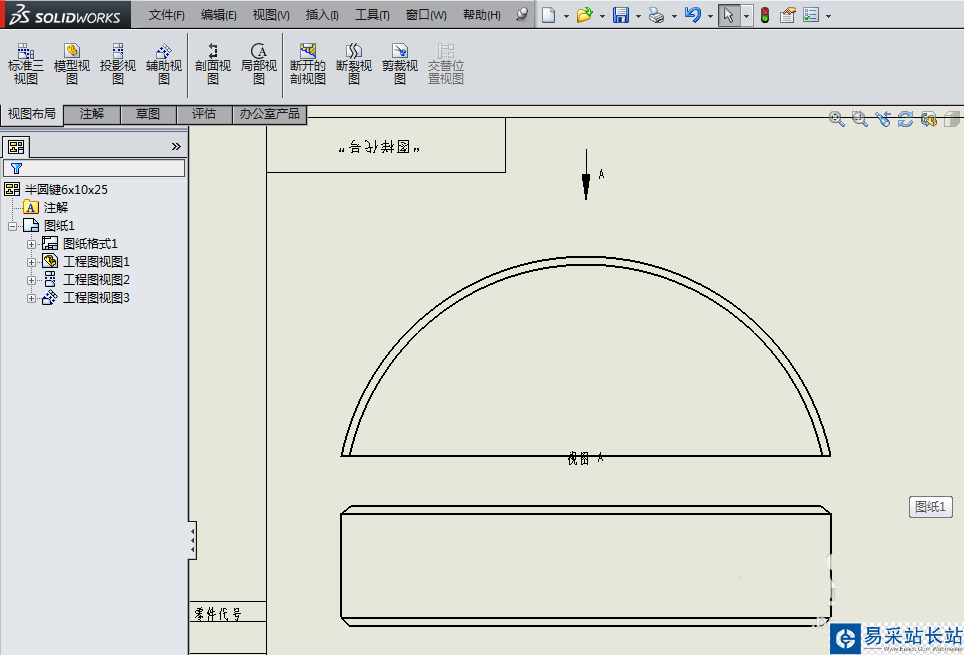Expand the 工程图视图3 tree node
Screen dimensions: 964x655
click(x=31, y=298)
